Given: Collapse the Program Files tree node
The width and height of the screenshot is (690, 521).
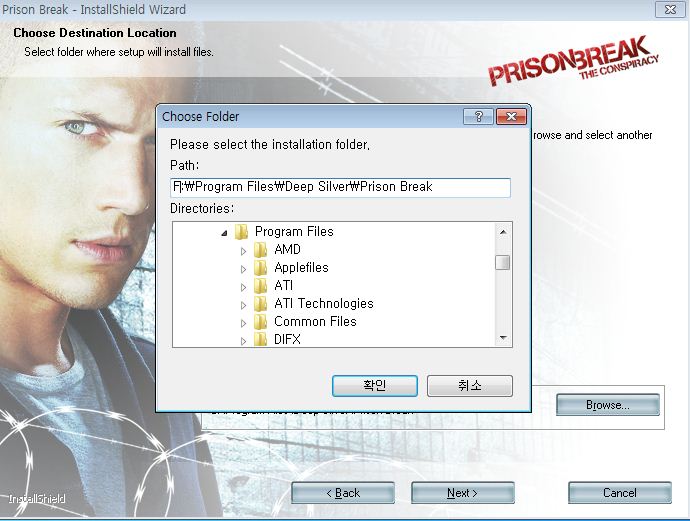Looking at the screenshot, I should point(224,233).
